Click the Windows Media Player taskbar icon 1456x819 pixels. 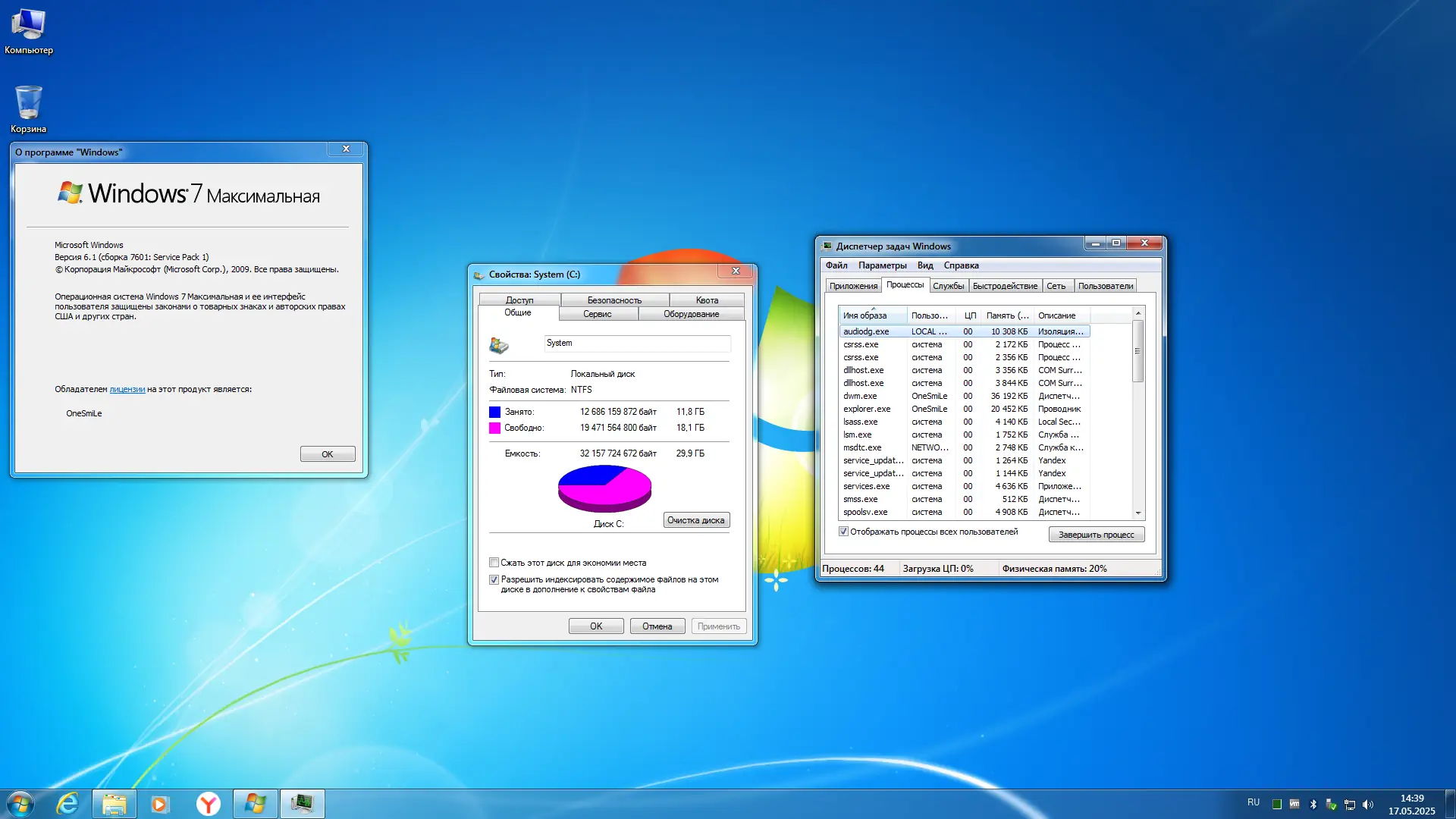[160, 803]
